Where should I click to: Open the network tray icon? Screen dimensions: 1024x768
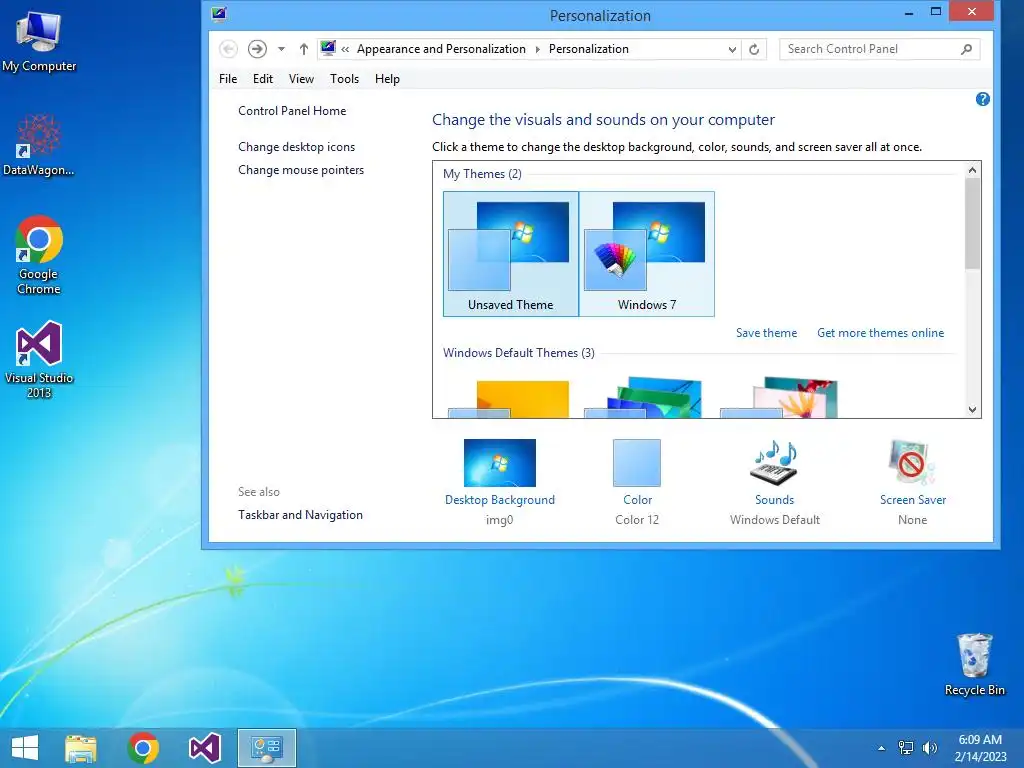click(x=906, y=748)
